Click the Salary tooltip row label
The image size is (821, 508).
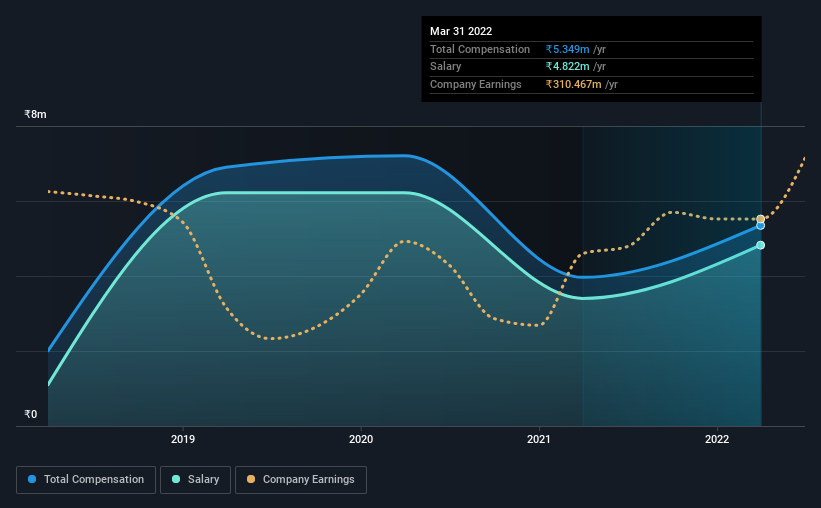[x=446, y=67]
